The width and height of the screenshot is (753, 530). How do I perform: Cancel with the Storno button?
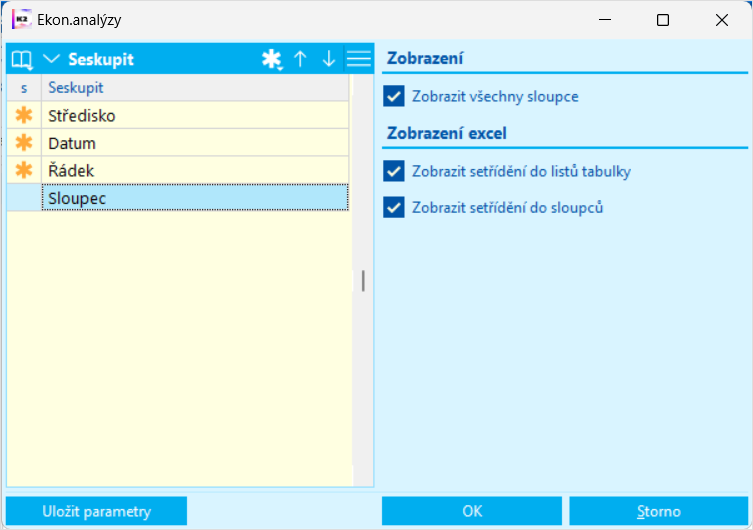click(658, 511)
